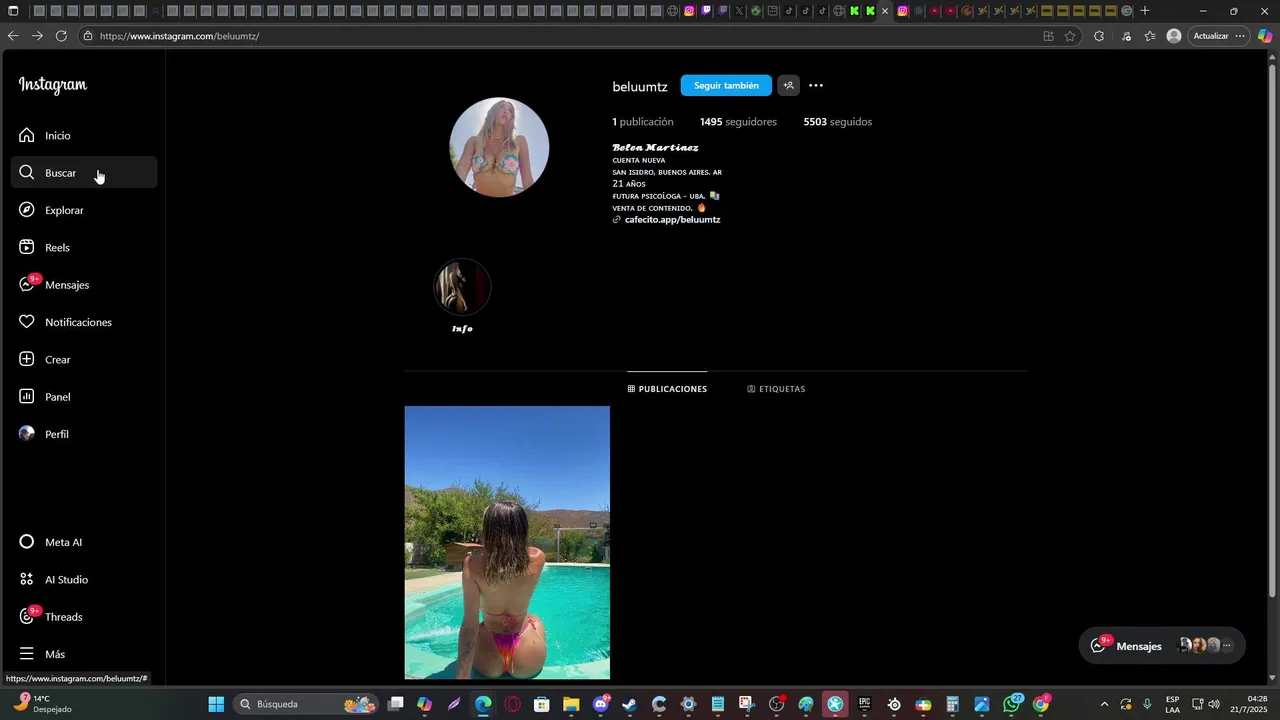The image size is (1280, 720).
Task: Open File Explorer from the taskbar
Action: tap(571, 704)
